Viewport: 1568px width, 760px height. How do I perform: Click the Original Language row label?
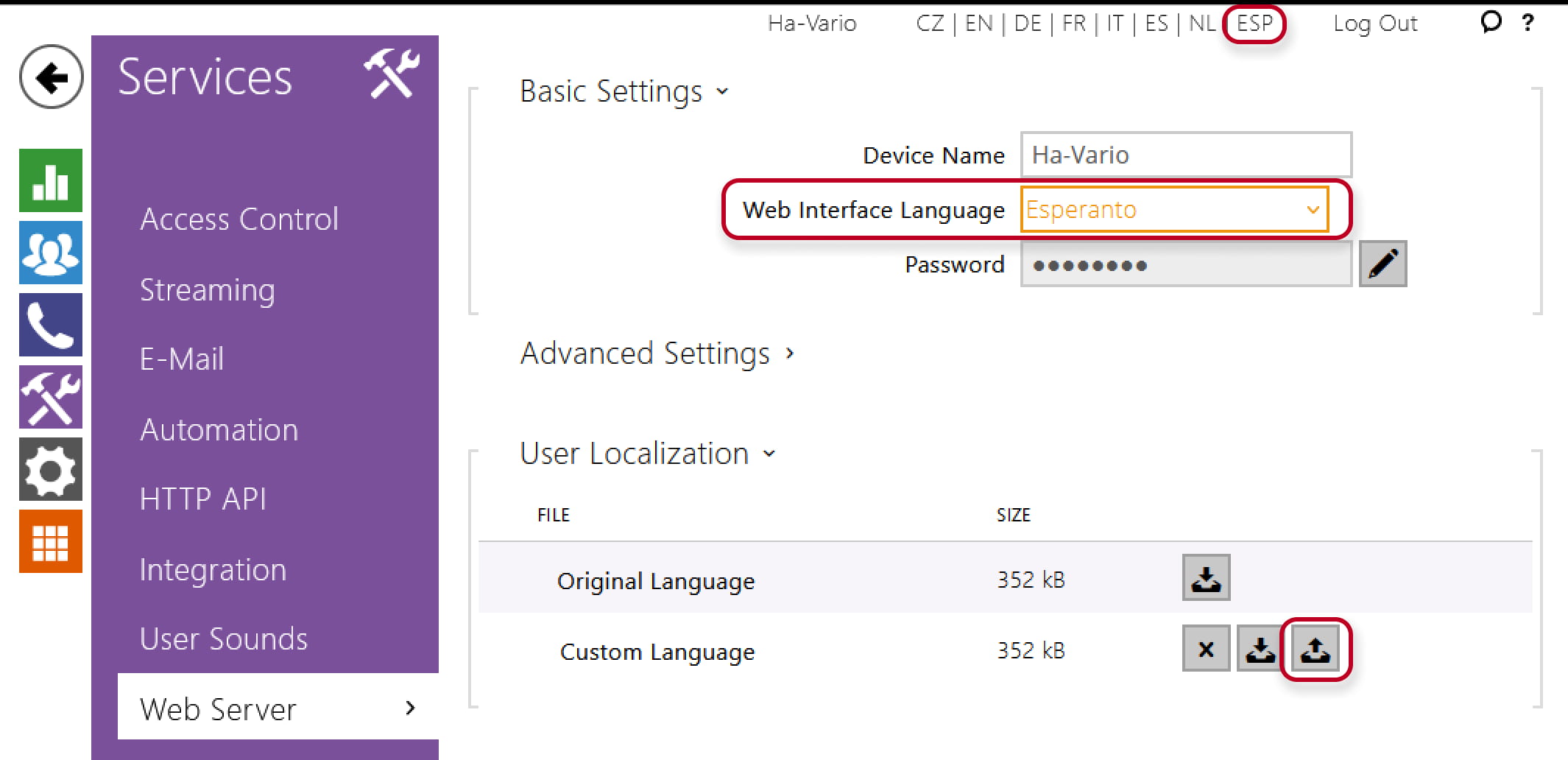(x=656, y=581)
